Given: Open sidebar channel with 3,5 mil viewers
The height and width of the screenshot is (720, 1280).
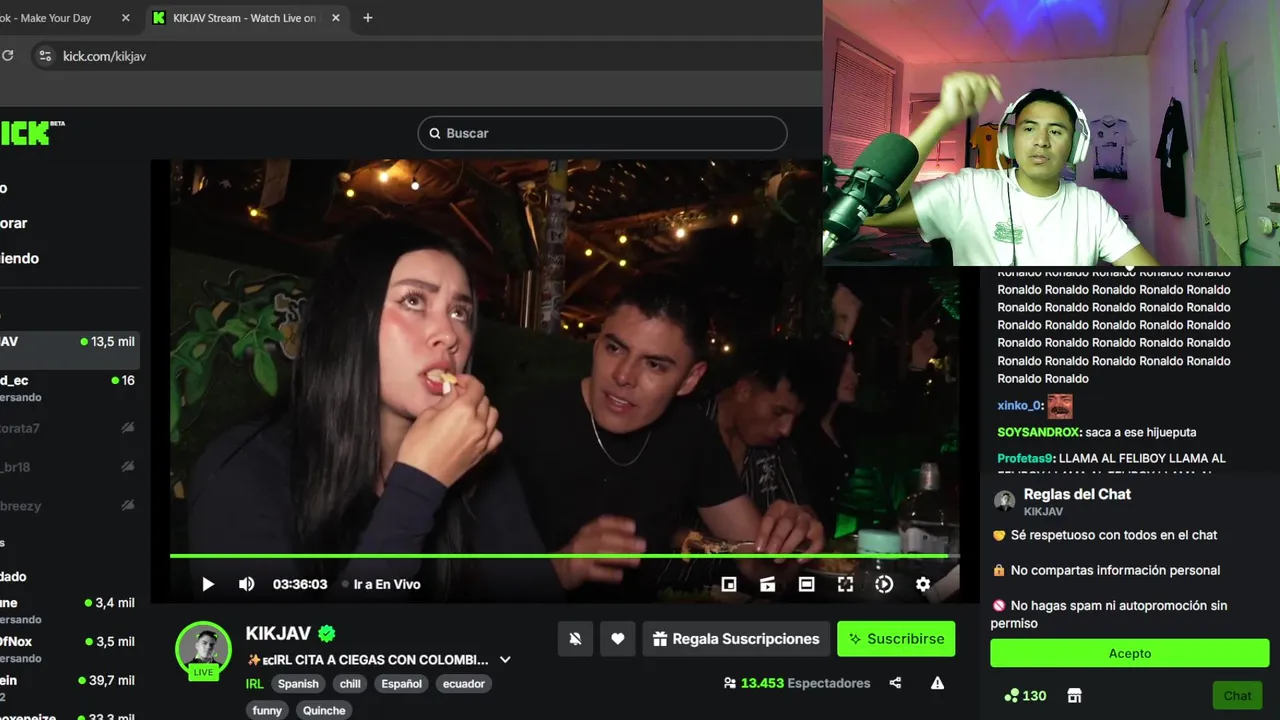Looking at the screenshot, I should coord(68,650).
